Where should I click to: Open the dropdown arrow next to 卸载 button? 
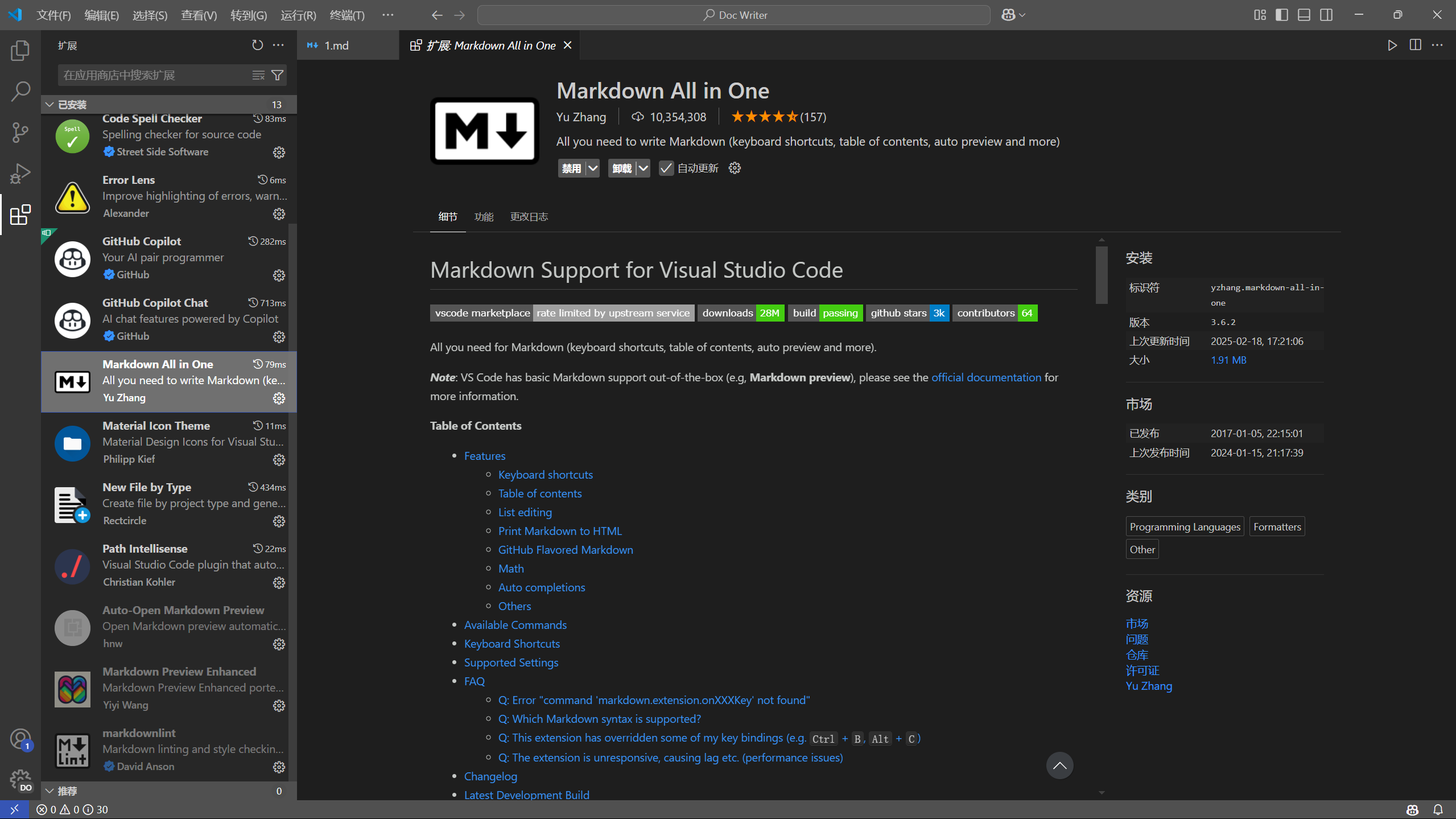pos(643,168)
